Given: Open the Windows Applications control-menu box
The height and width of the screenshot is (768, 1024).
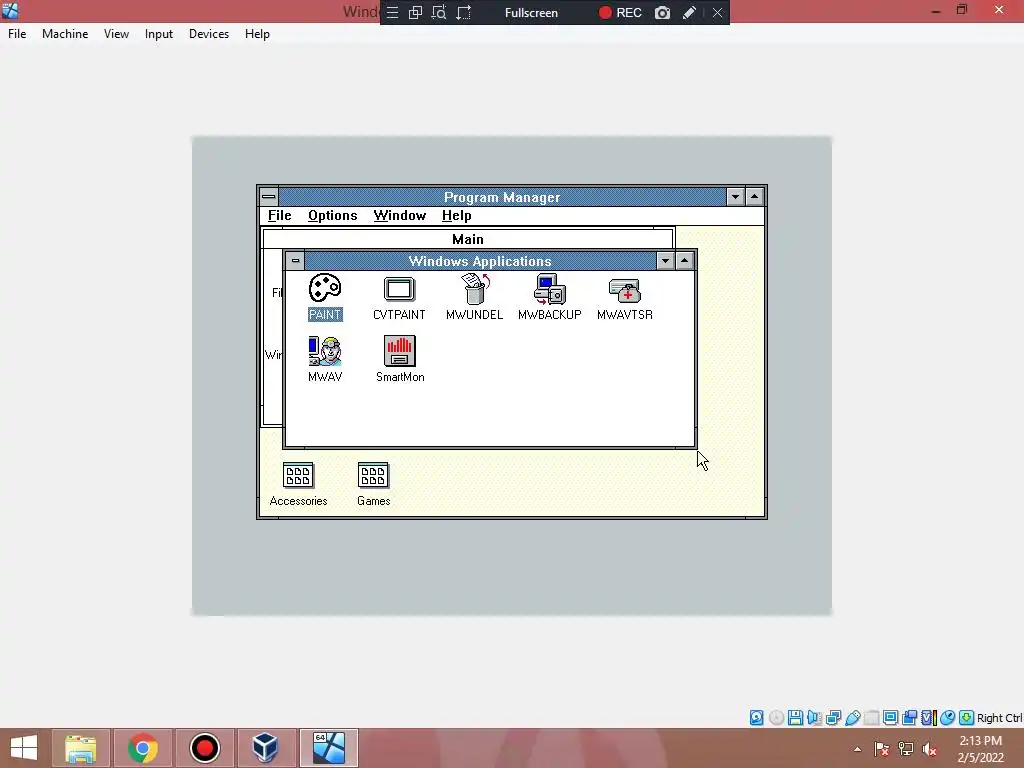Looking at the screenshot, I should 295,261.
